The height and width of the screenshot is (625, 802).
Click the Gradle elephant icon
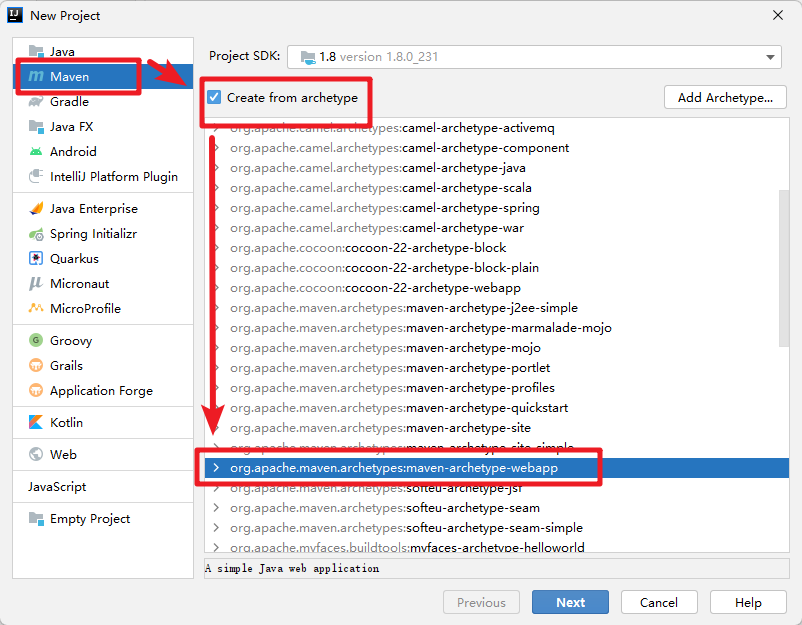coord(36,101)
